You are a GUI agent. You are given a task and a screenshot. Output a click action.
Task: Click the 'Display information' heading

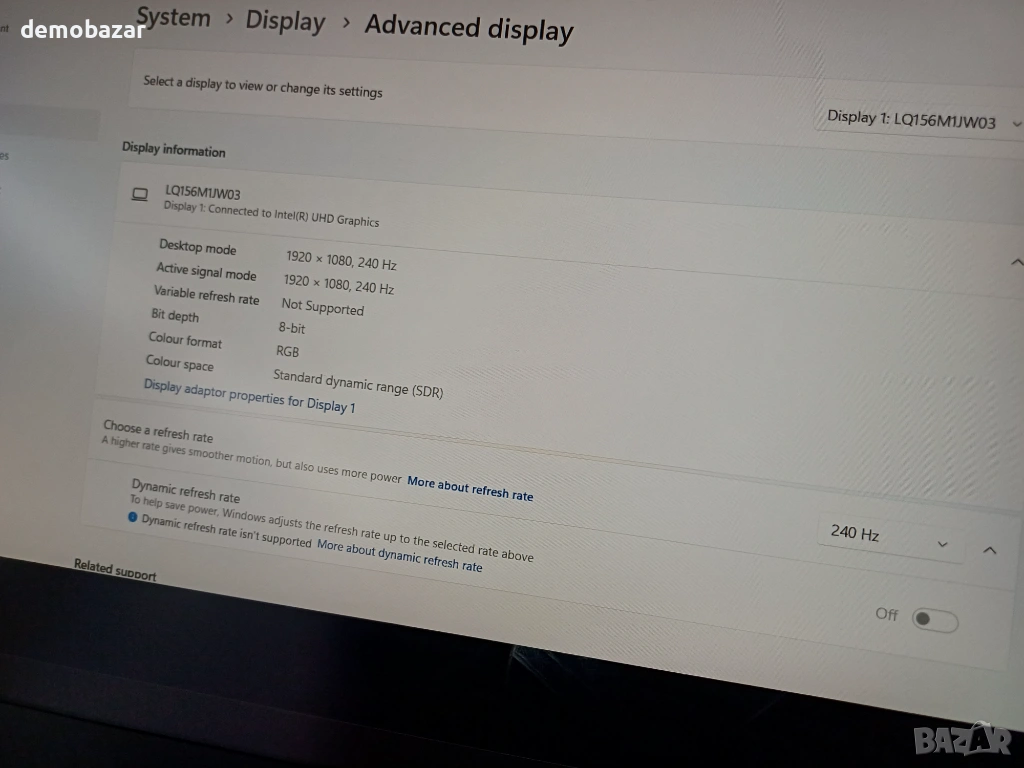[x=173, y=150]
